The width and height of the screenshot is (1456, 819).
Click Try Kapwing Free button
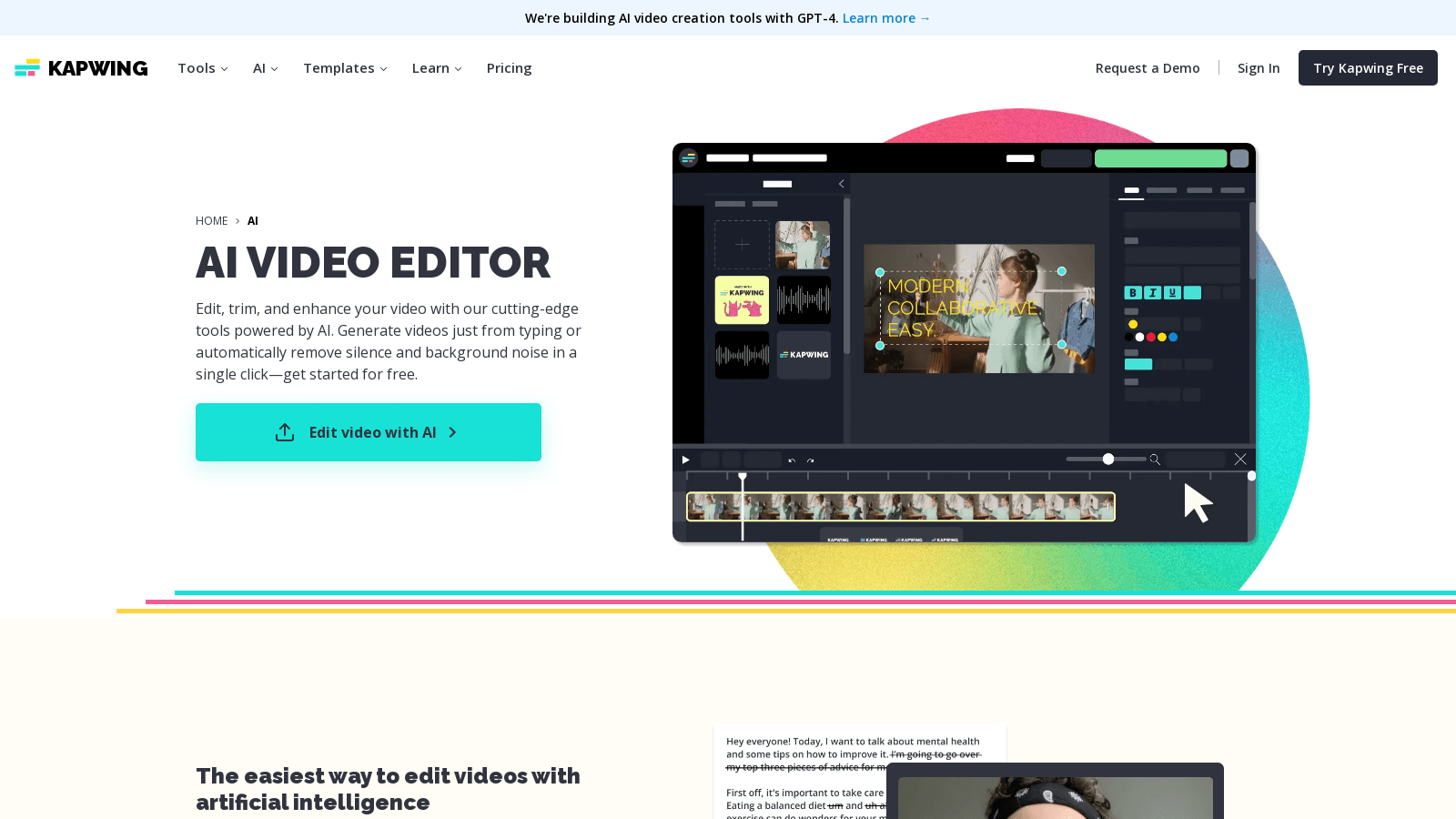click(1368, 68)
